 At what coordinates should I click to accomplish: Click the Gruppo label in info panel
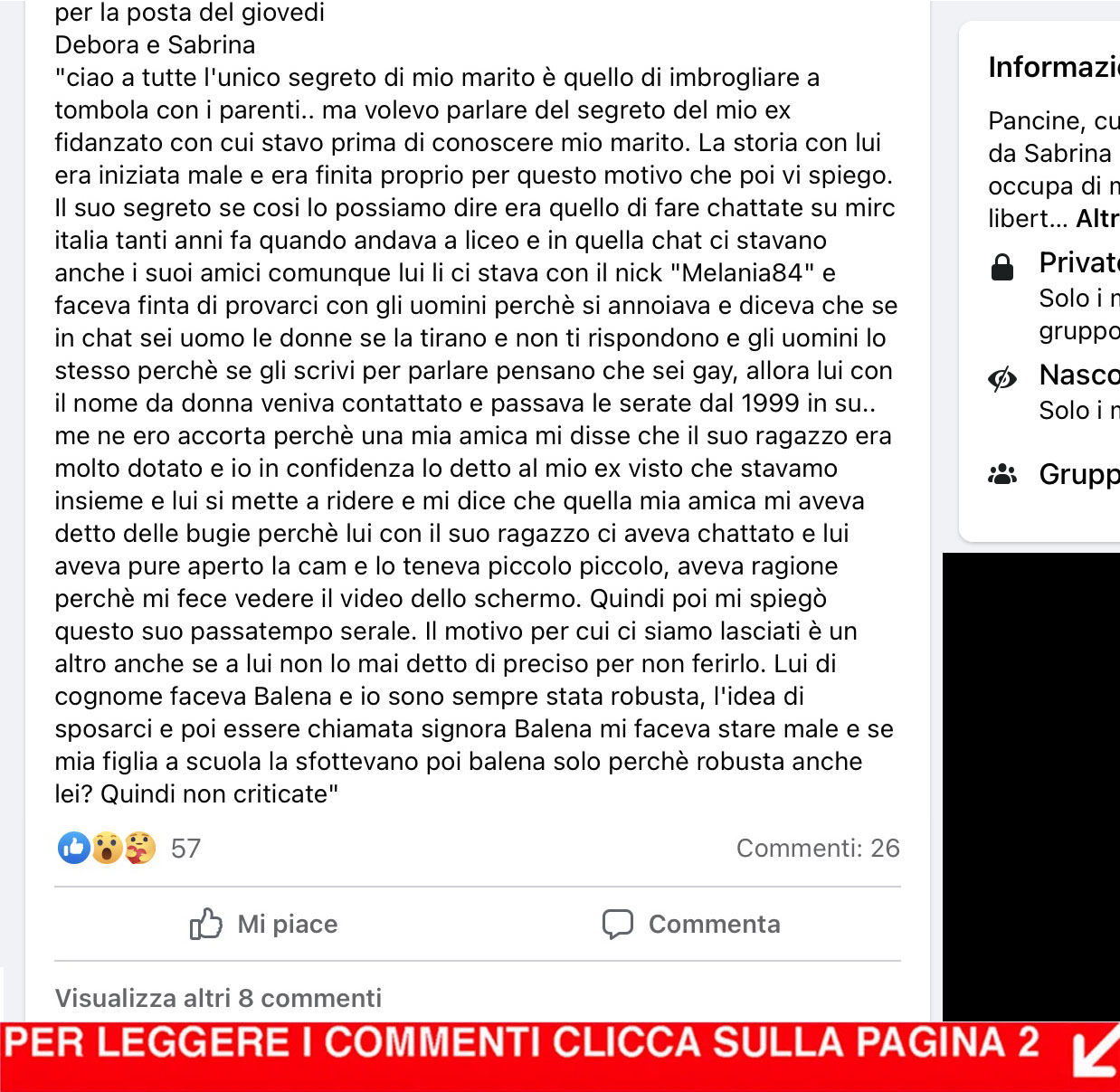1079,474
